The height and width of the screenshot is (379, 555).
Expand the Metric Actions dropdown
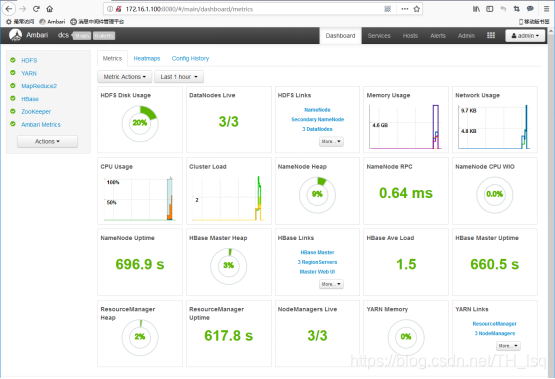click(x=125, y=77)
